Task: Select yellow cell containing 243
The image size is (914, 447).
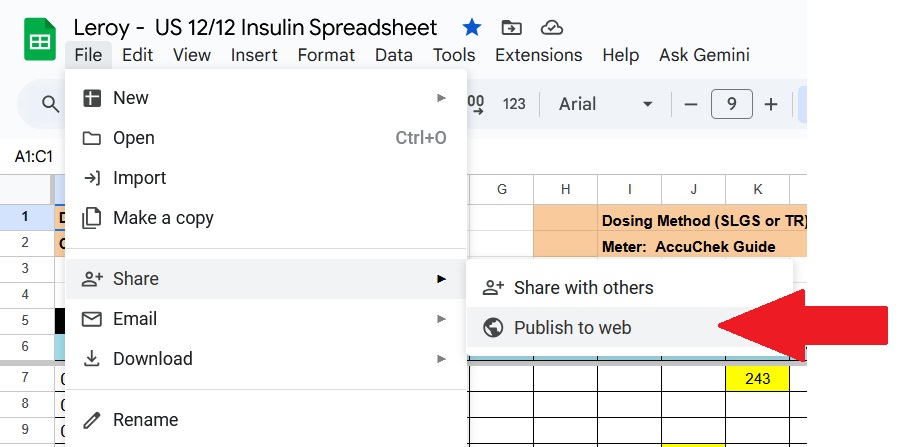Action: point(757,379)
